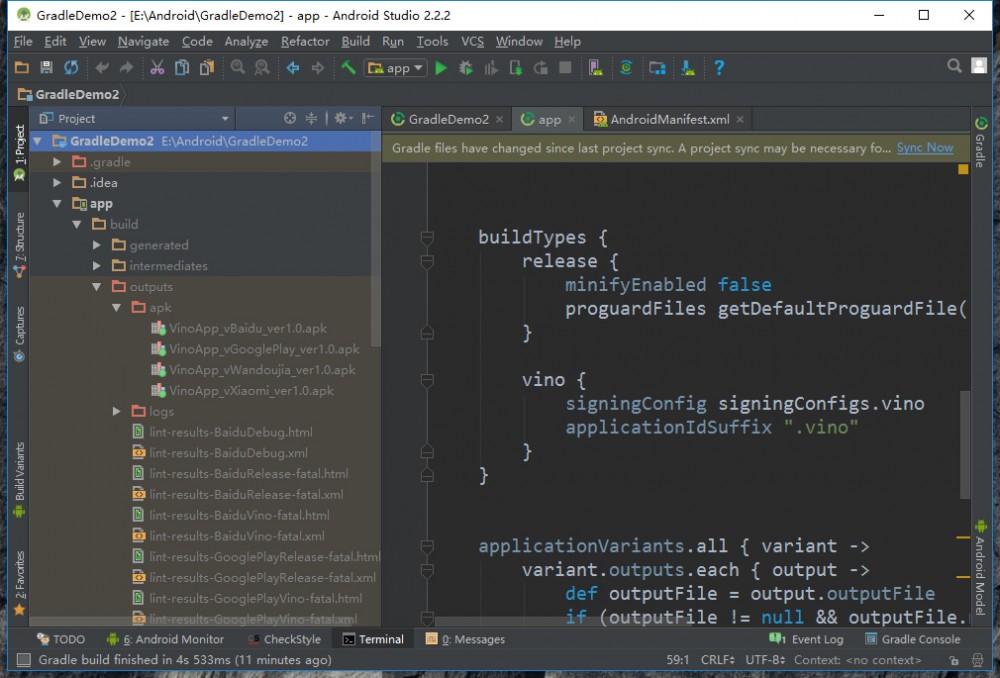Open the AVD Manager from the toolbar
Viewport: 1000px width, 678px height.
tap(596, 68)
